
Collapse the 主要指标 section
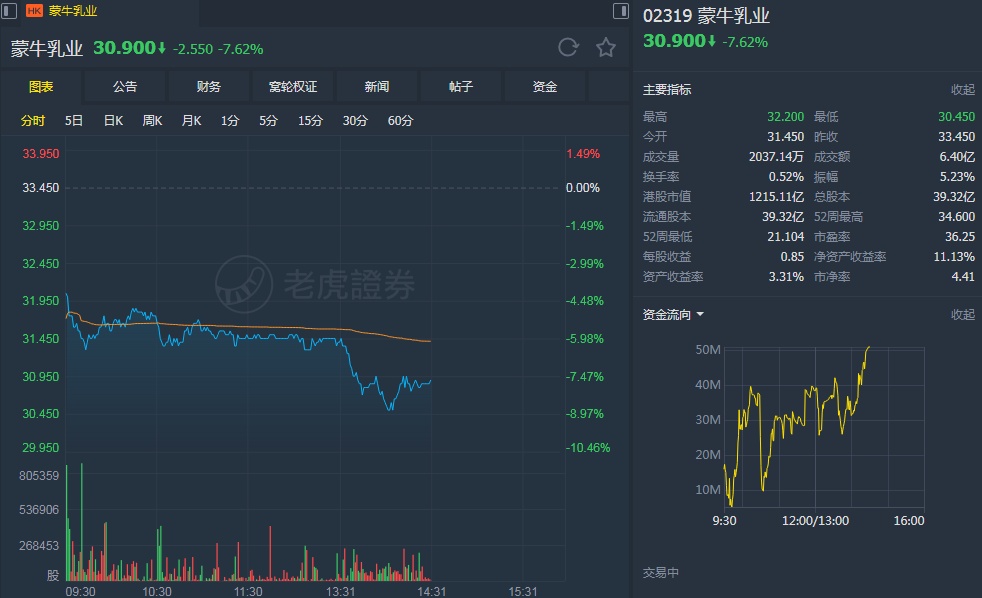tap(962, 90)
